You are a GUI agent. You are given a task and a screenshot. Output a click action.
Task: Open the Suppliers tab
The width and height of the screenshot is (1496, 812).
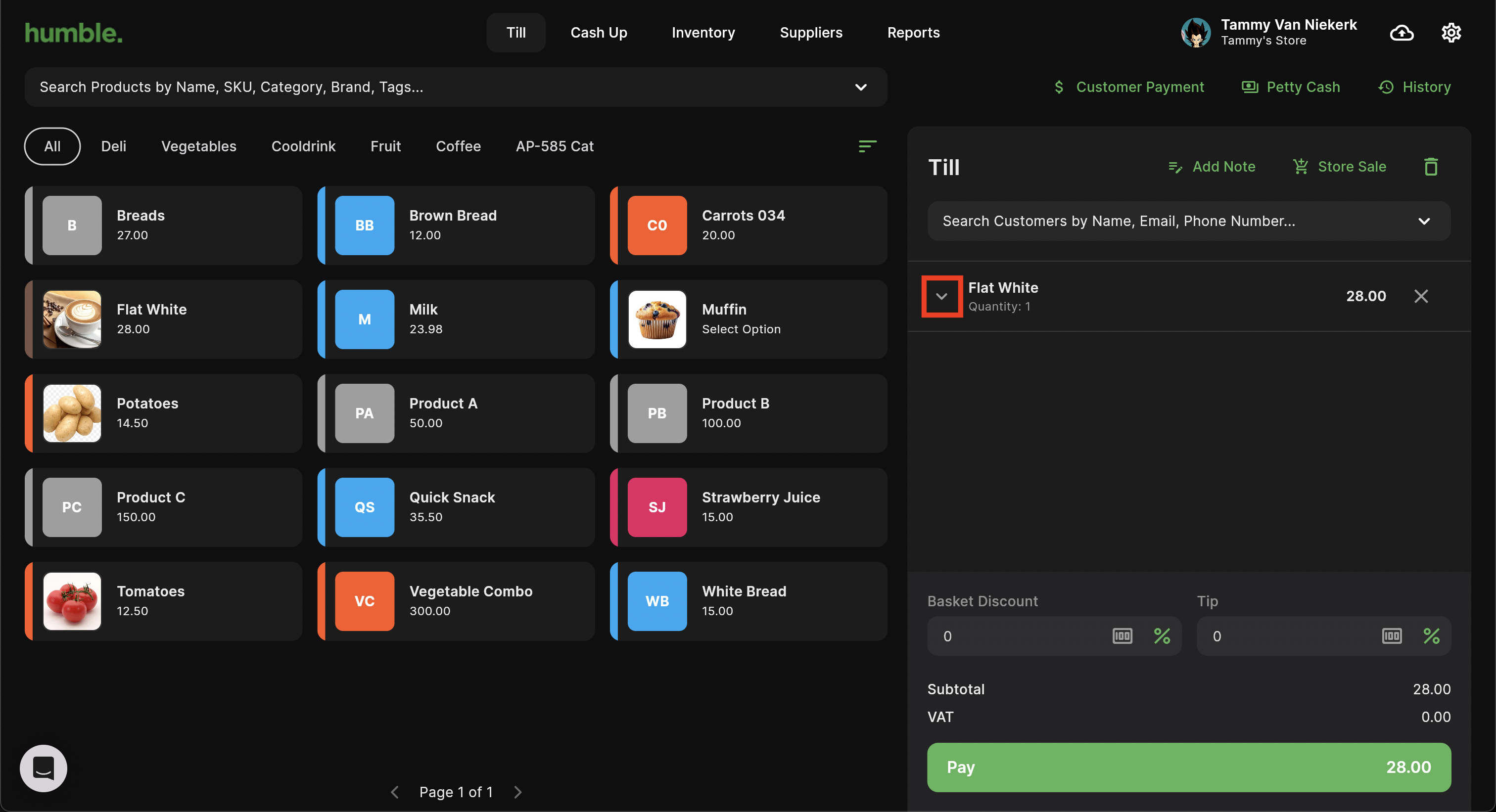(x=811, y=33)
